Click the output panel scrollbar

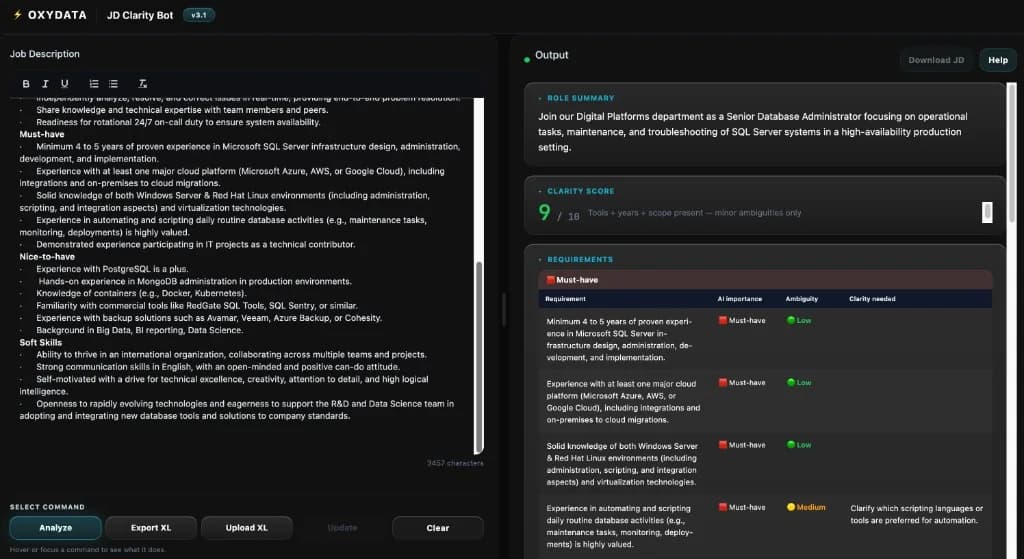click(x=1012, y=153)
